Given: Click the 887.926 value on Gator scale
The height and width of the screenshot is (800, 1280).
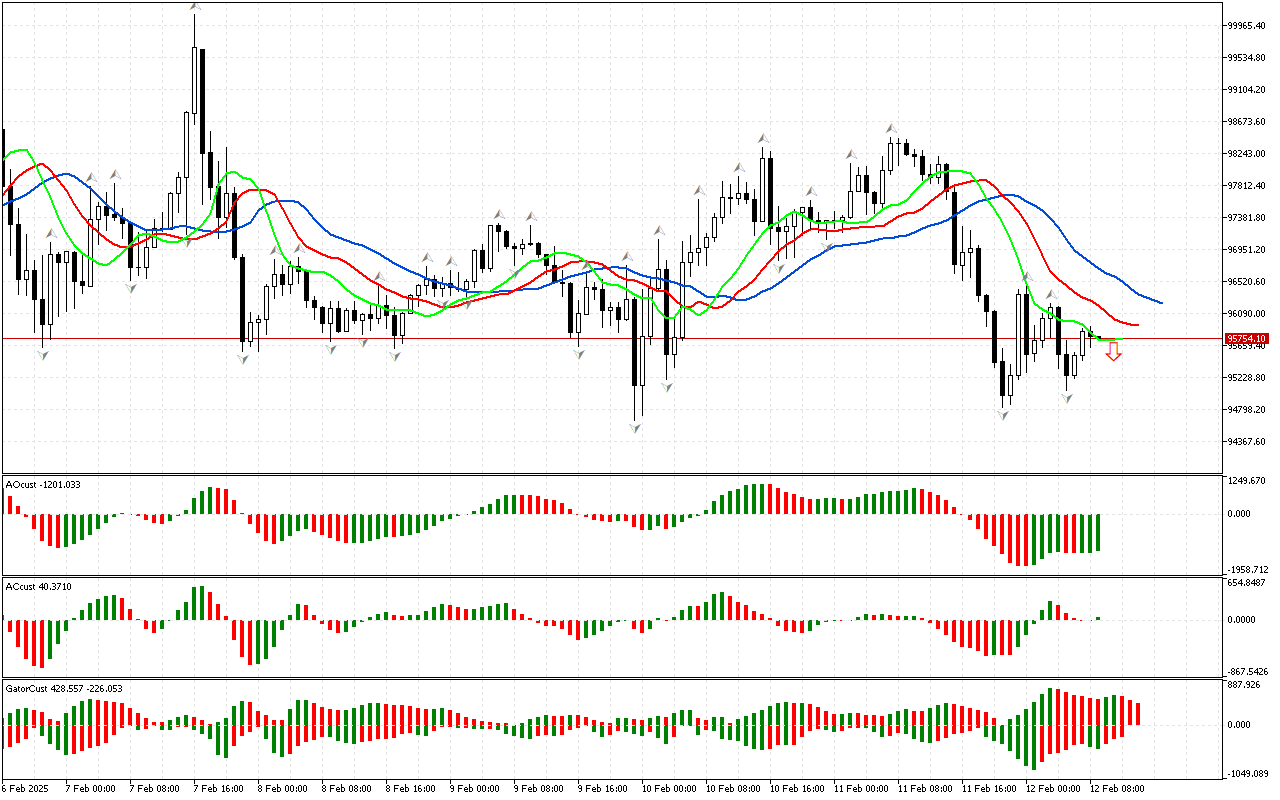Looking at the screenshot, I should (1245, 685).
